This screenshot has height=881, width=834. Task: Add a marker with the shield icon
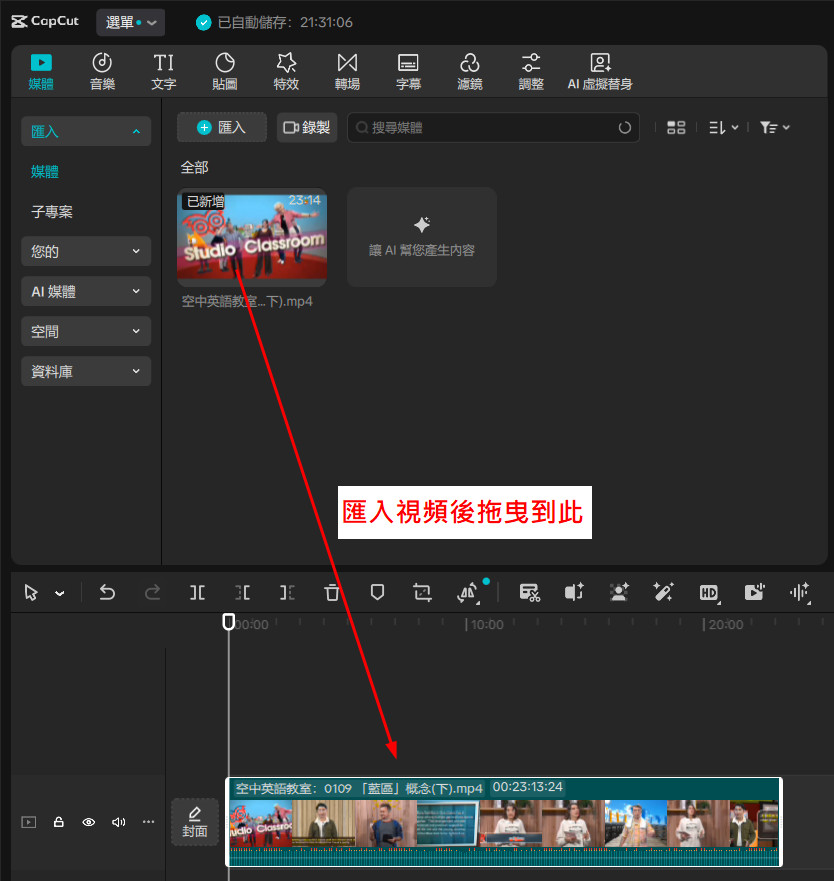tap(377, 592)
